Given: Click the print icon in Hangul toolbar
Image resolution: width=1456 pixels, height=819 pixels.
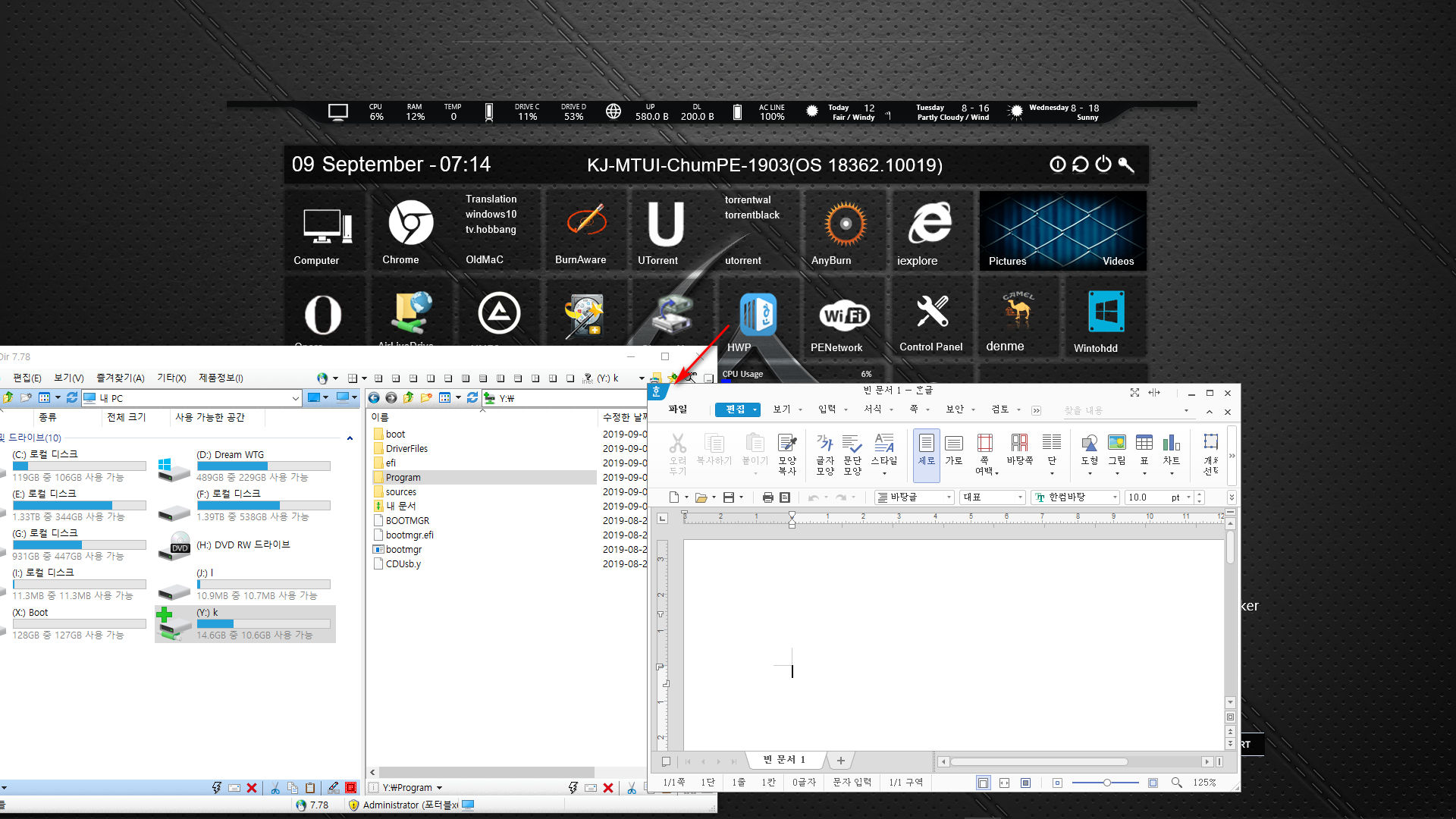Looking at the screenshot, I should pyautogui.click(x=767, y=497).
